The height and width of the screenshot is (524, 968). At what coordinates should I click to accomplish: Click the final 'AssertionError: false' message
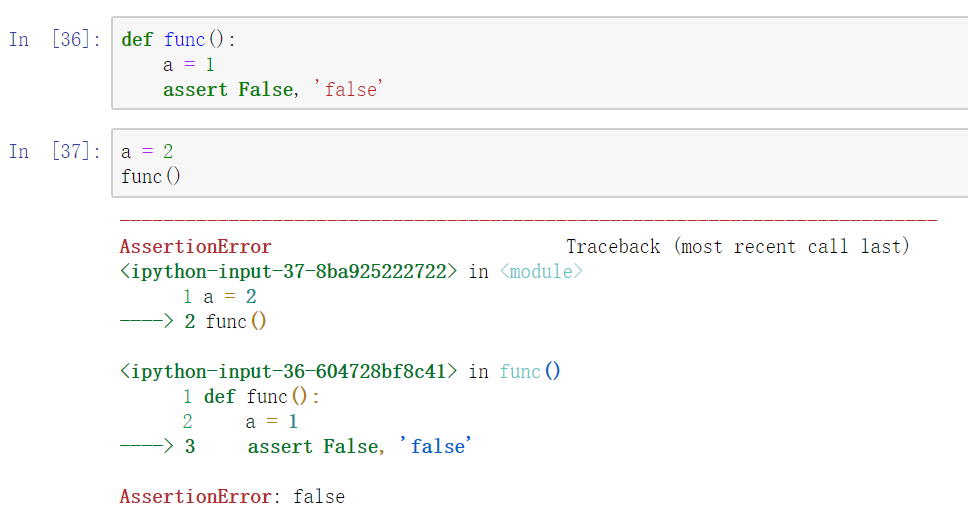(232, 497)
